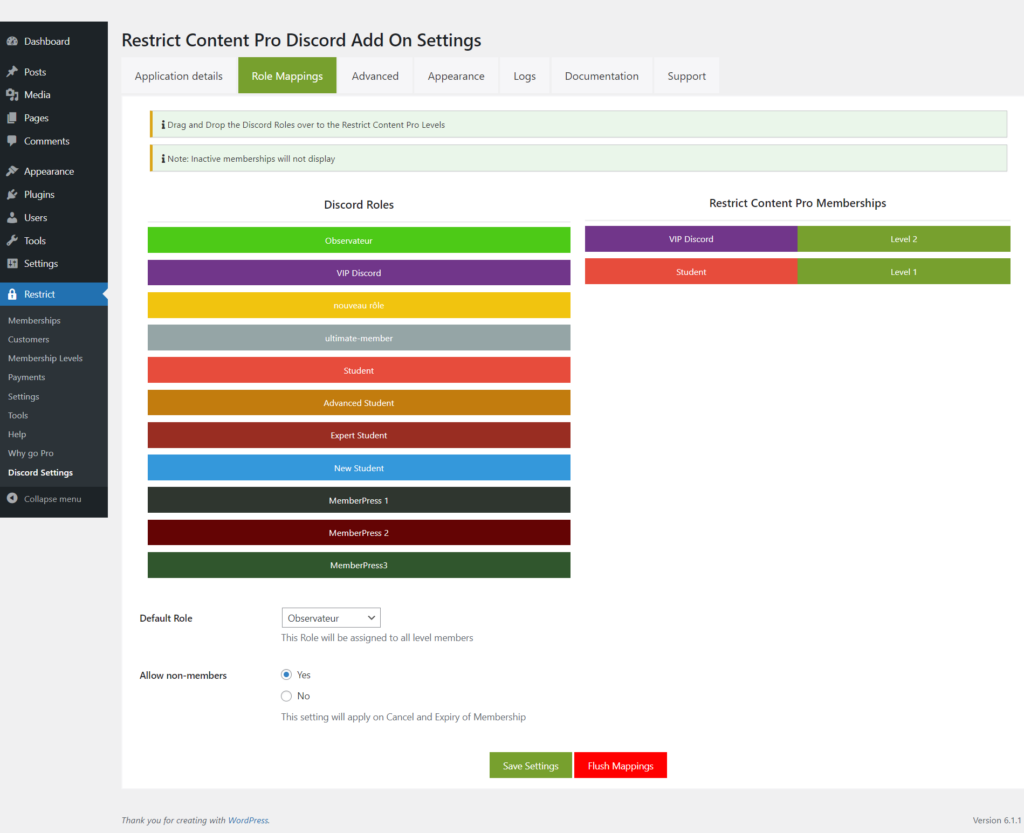1024x833 pixels.
Task: Open Membership Levels submenu item
Action: pos(45,358)
